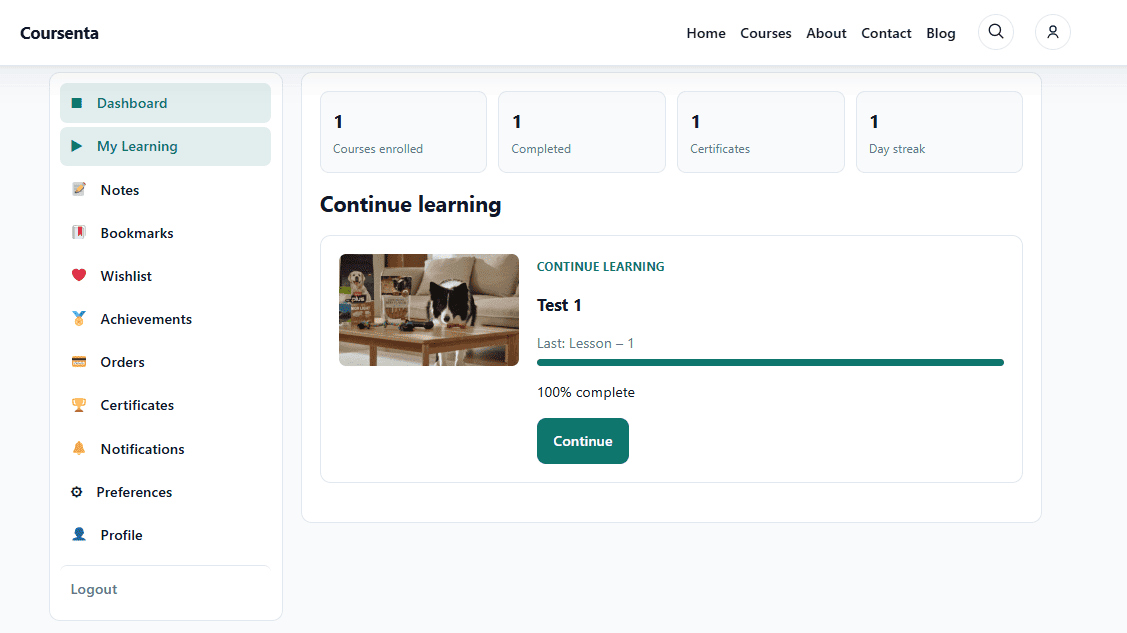Click the Bookmarks ribbon icon
This screenshot has width=1127, height=633.
coord(79,232)
